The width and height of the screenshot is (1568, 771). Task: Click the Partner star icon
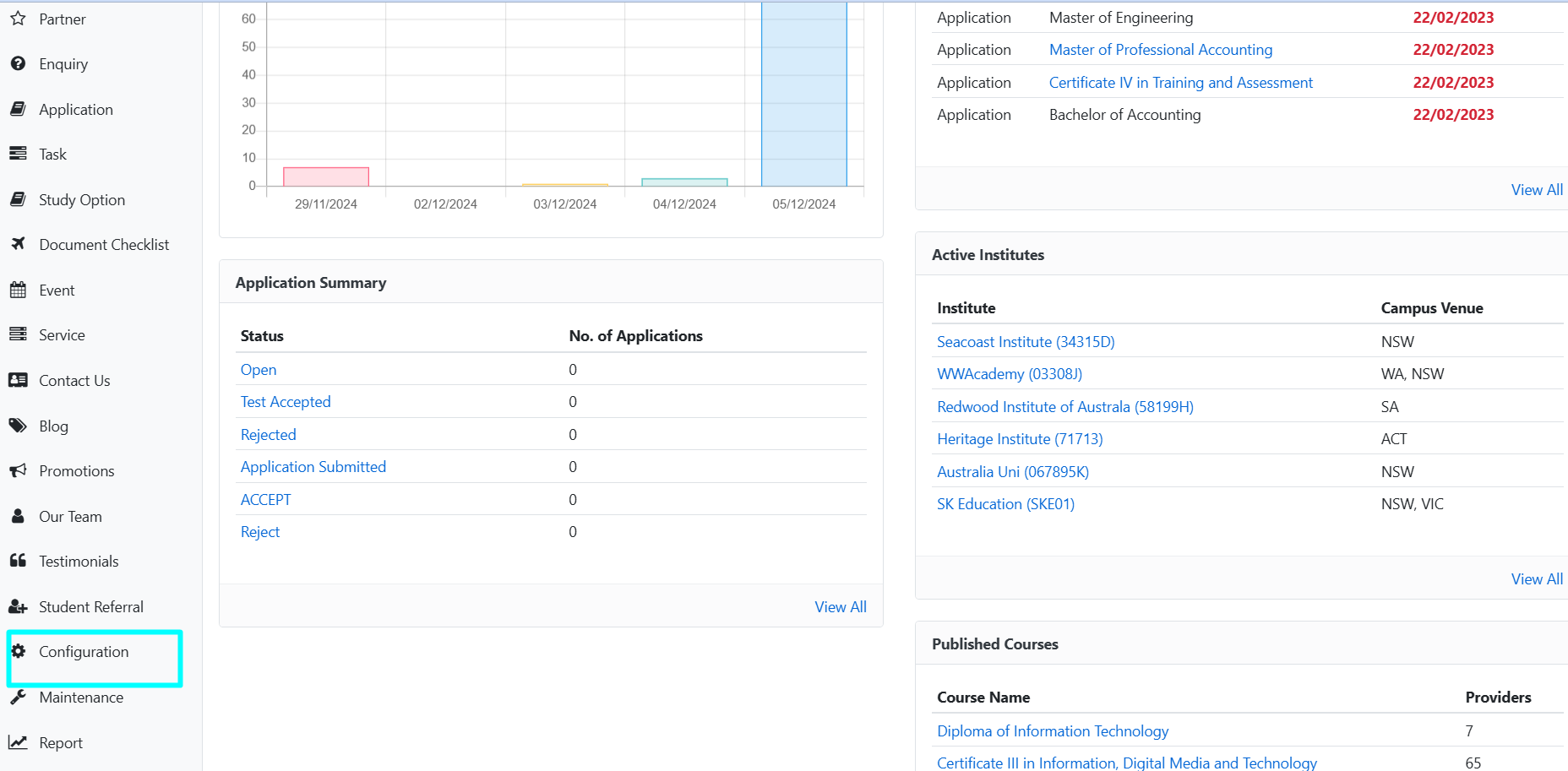[x=18, y=19]
